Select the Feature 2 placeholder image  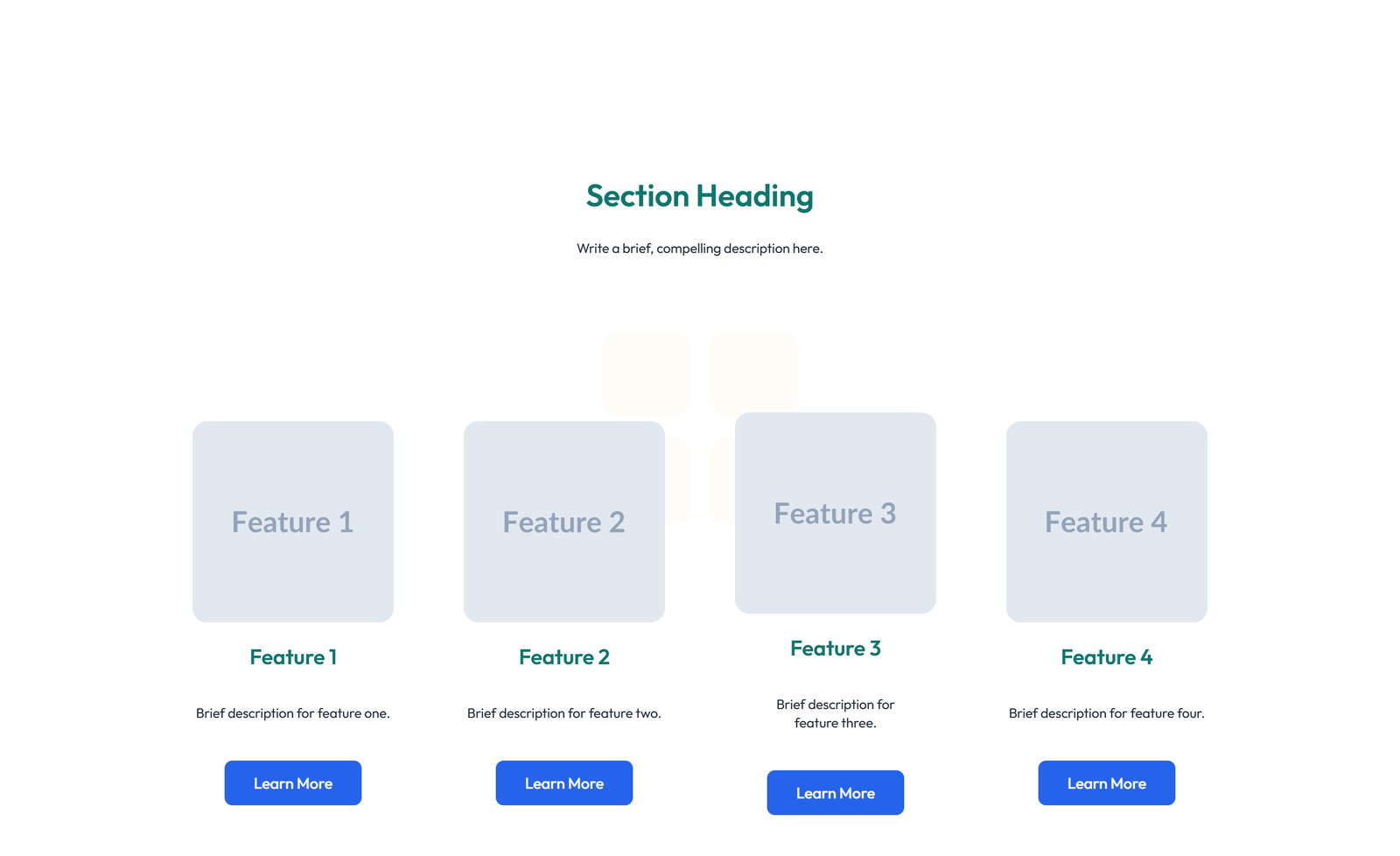(563, 522)
